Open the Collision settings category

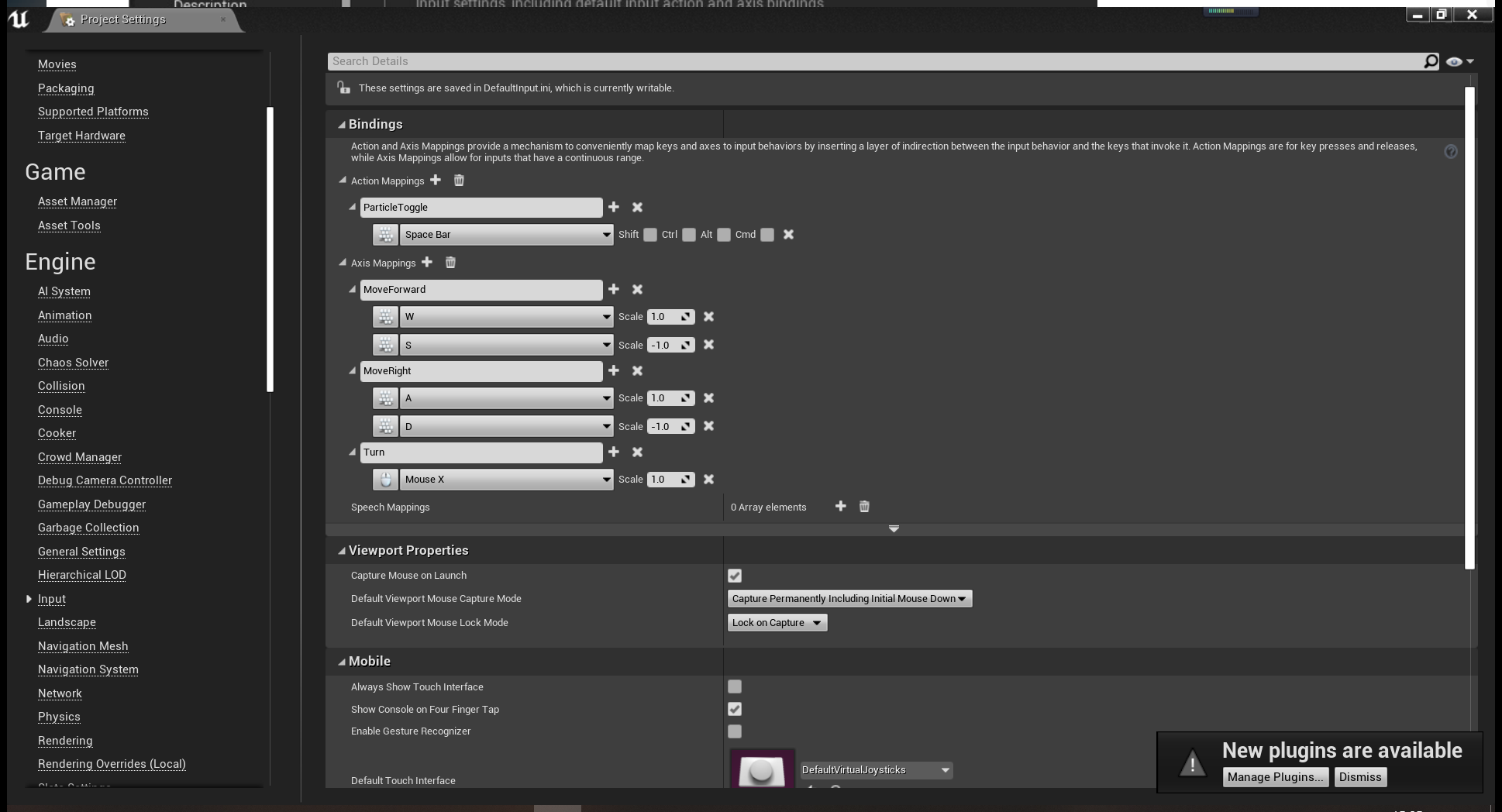click(x=61, y=386)
